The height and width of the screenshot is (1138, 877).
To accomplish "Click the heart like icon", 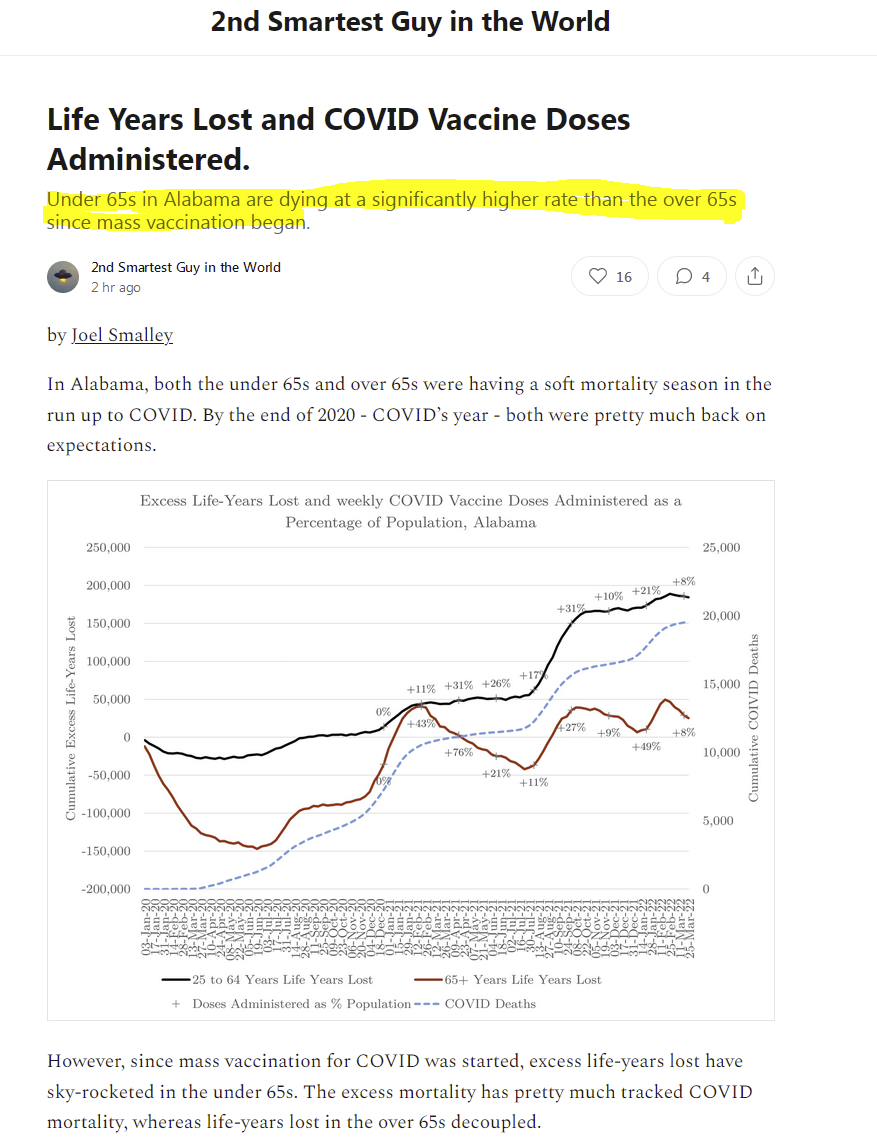I will [x=599, y=276].
